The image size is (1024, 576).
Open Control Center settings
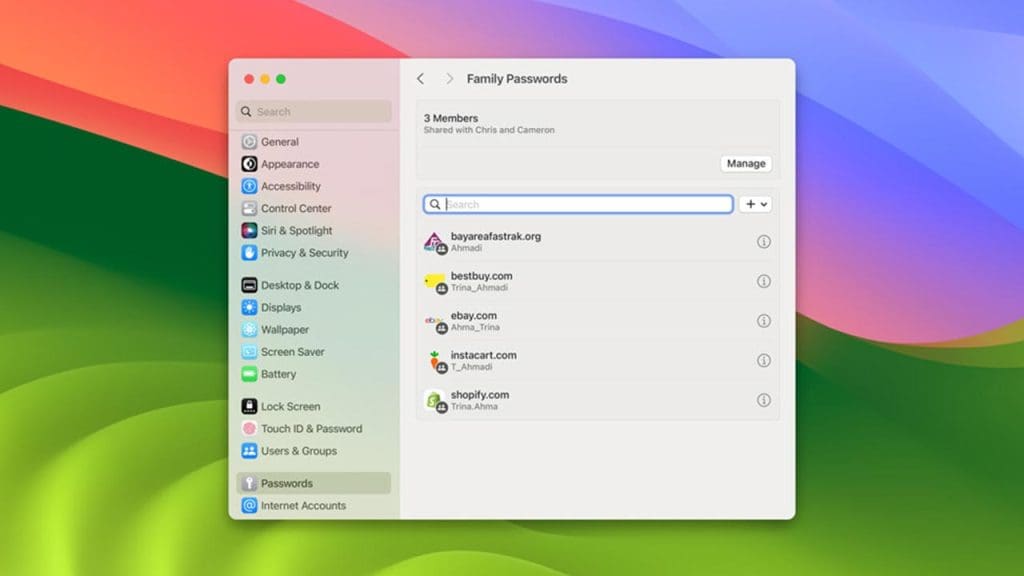point(248,208)
